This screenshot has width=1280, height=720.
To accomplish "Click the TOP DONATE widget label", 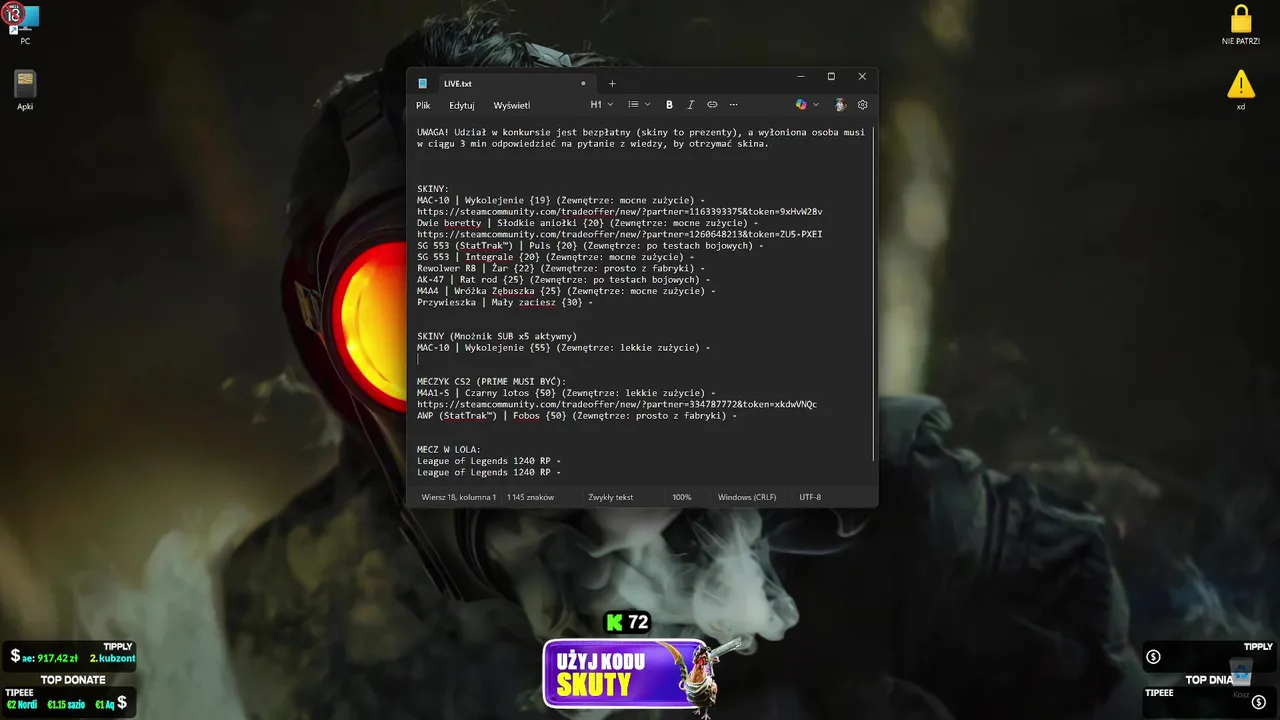I will (72, 680).
